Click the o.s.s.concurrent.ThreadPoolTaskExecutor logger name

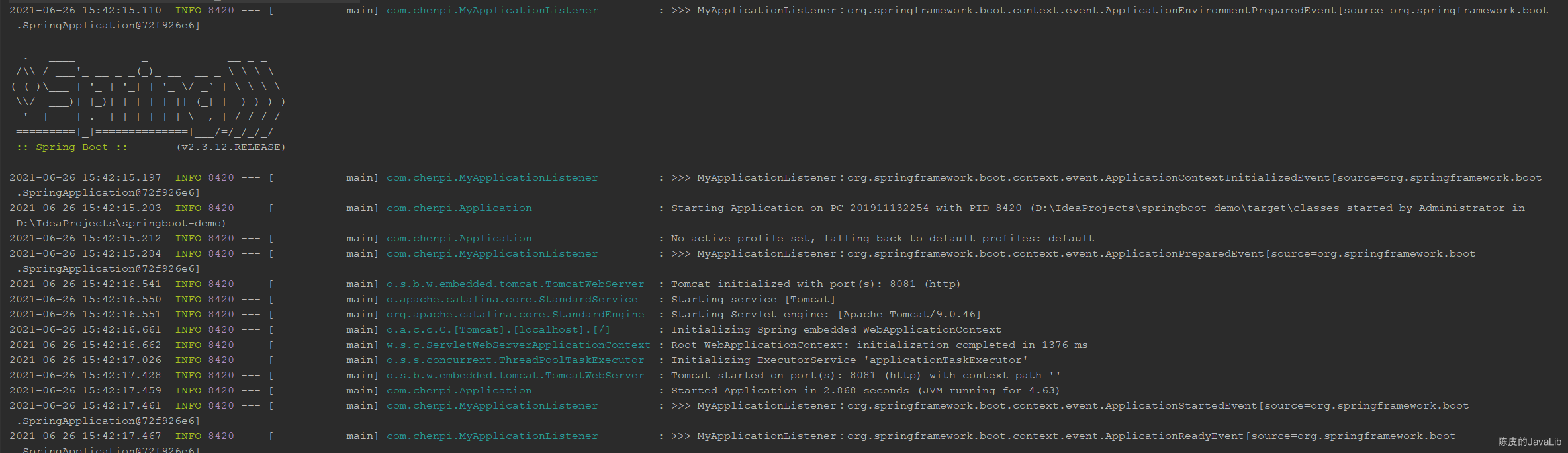[515, 360]
